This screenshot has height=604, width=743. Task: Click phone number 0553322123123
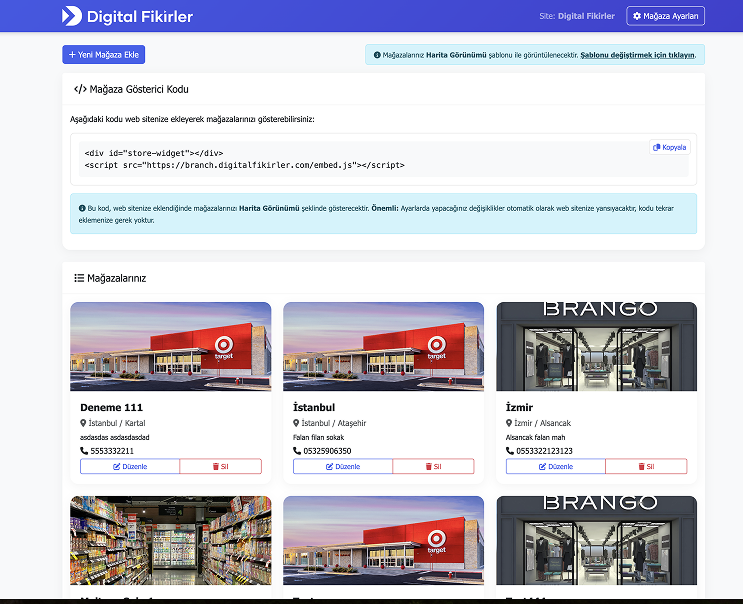pyautogui.click(x=544, y=451)
